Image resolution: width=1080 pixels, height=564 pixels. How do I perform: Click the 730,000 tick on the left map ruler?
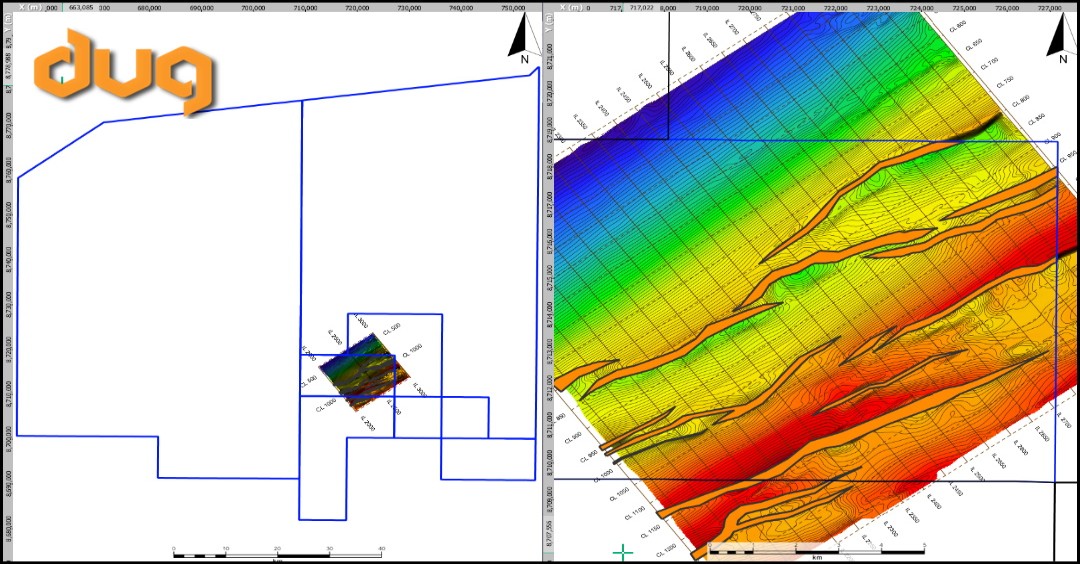(409, 8)
